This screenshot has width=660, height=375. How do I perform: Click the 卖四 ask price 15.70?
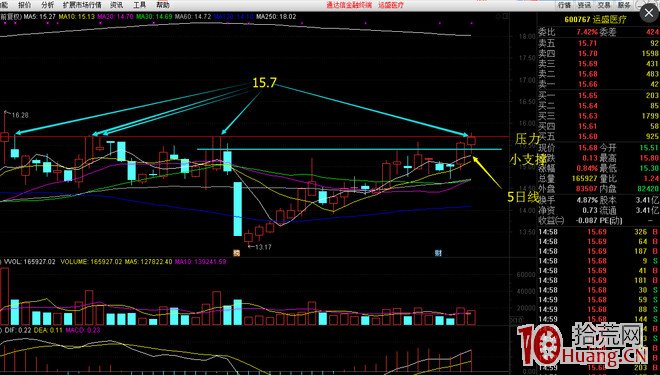pos(588,53)
